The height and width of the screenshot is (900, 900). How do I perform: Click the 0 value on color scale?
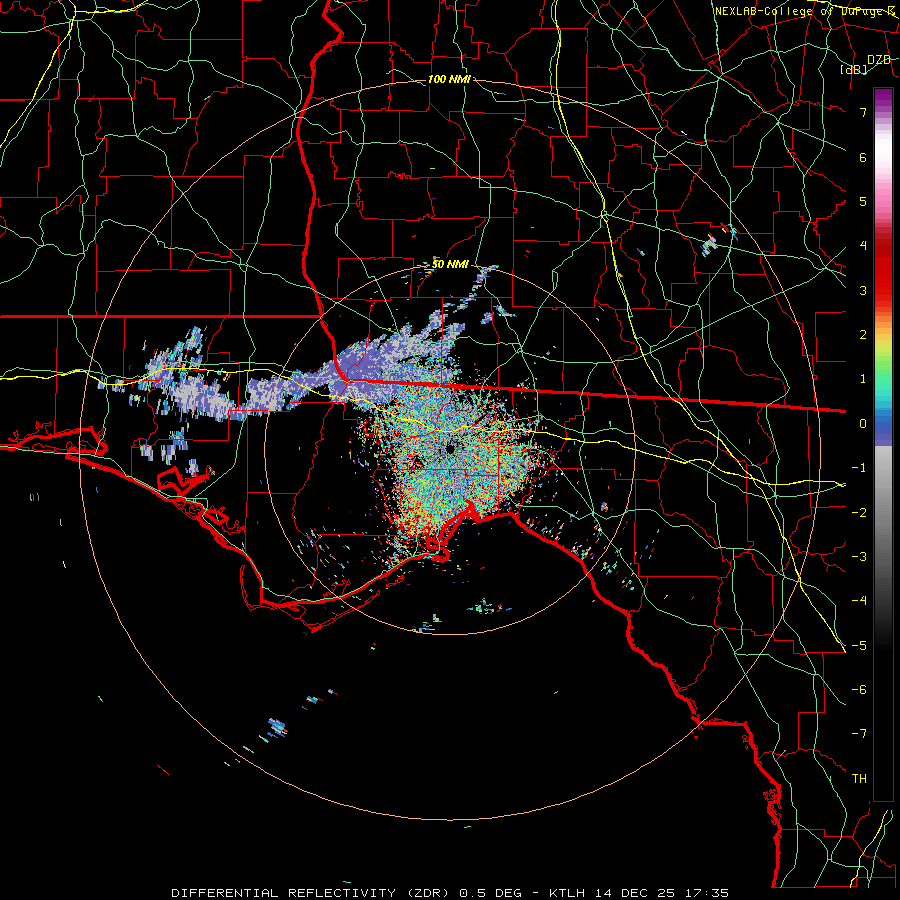coord(863,423)
